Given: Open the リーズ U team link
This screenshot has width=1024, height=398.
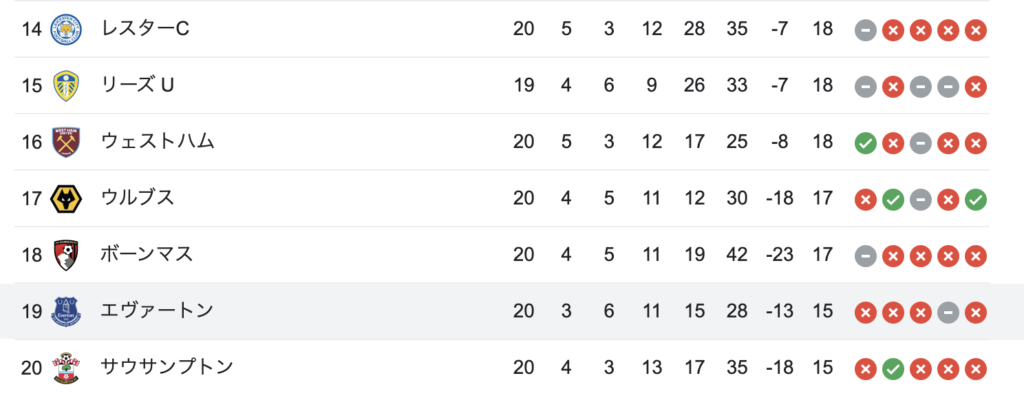Looking at the screenshot, I should click(x=138, y=86).
